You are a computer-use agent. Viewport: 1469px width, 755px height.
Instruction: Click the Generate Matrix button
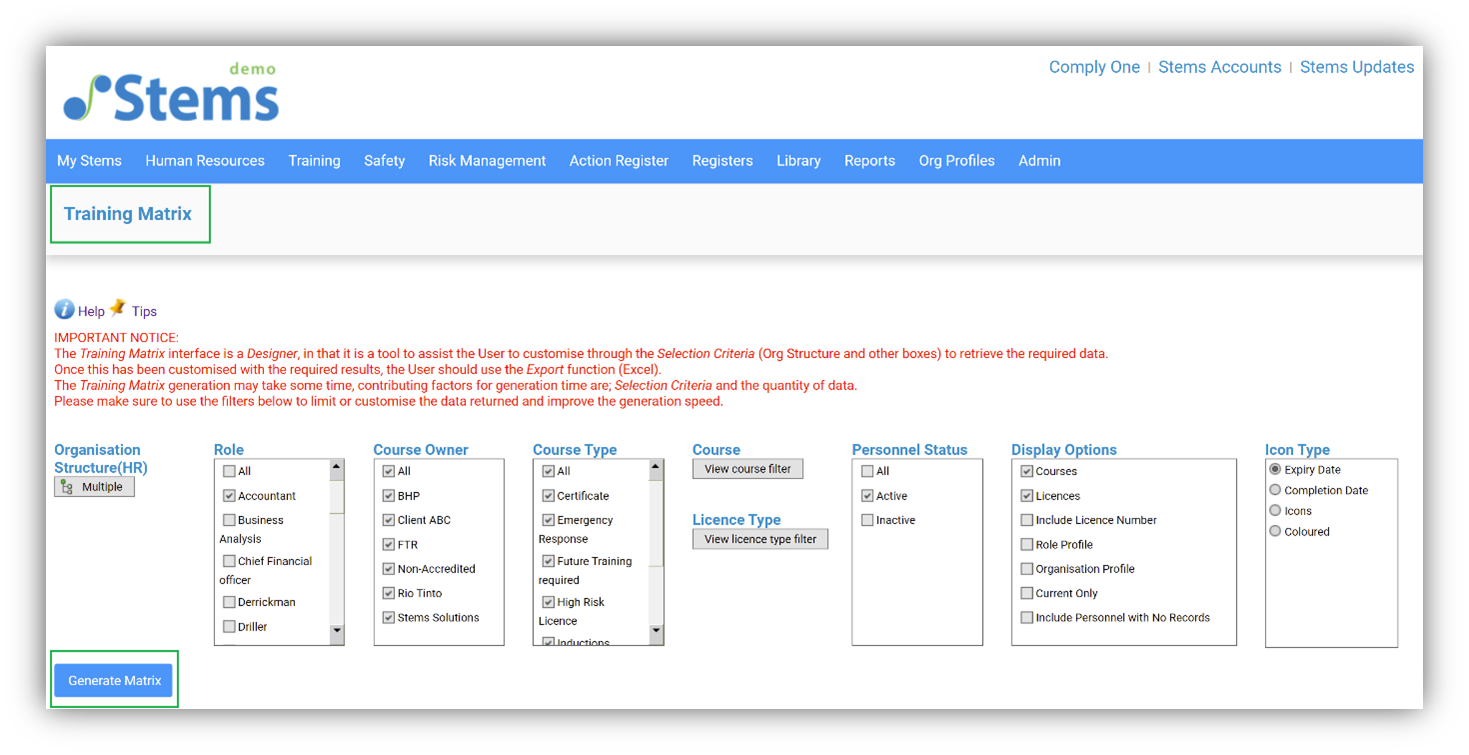114,681
